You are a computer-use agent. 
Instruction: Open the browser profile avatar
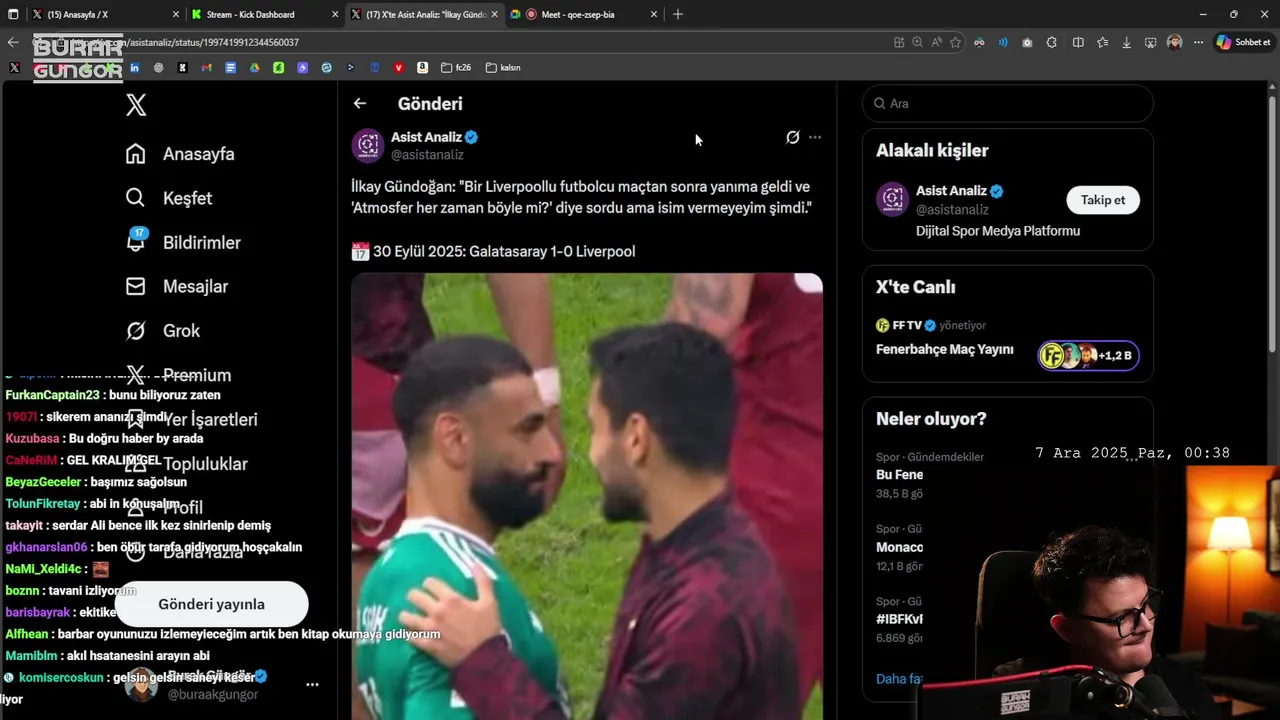tap(1174, 42)
